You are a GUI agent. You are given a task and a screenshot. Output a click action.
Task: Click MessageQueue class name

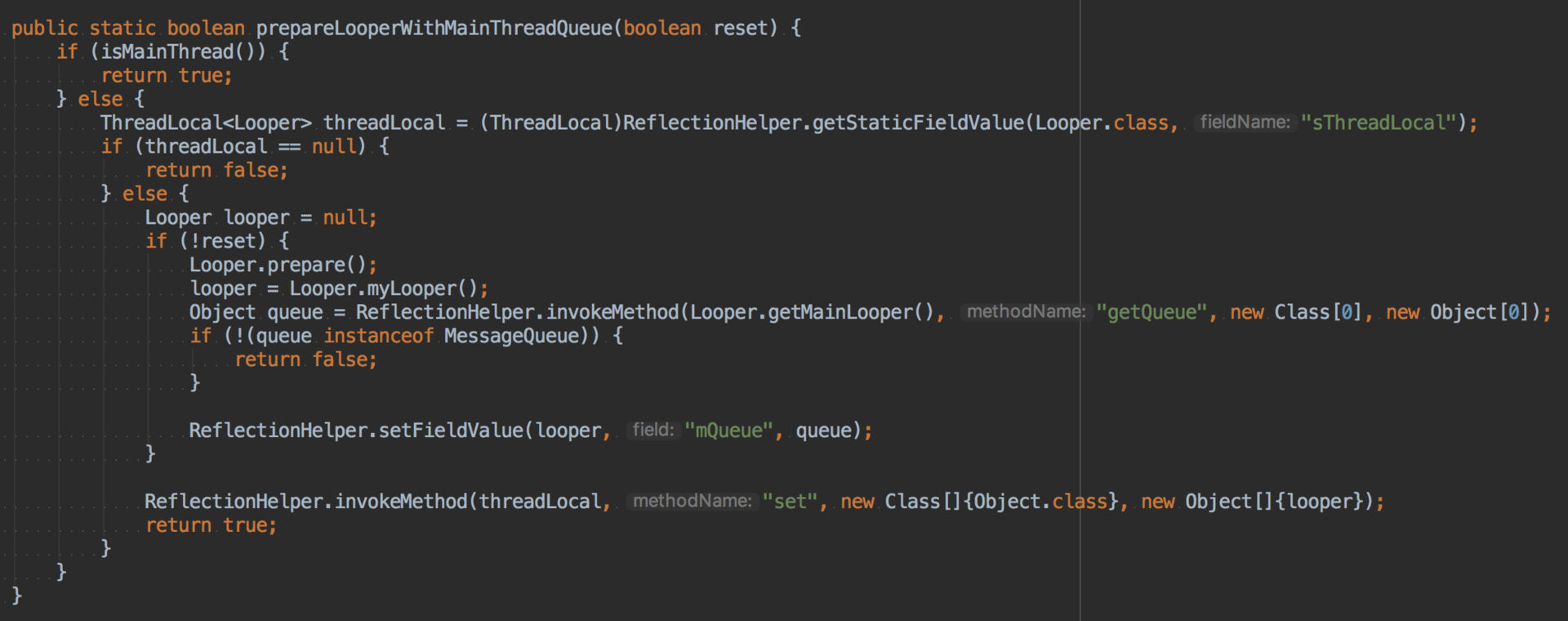pos(511,337)
